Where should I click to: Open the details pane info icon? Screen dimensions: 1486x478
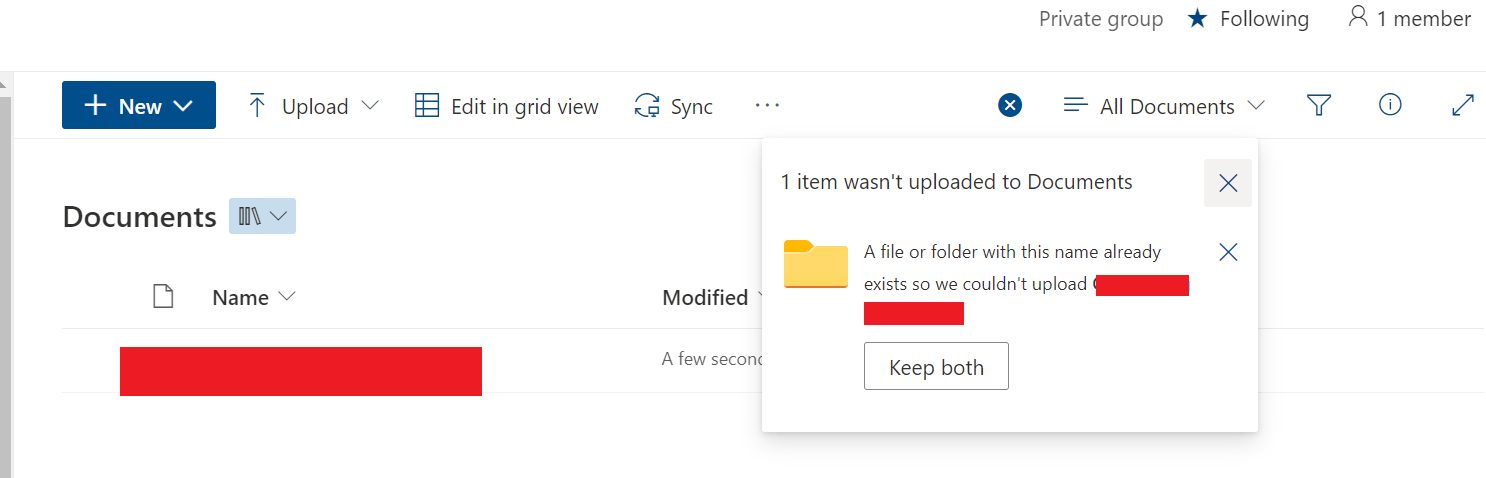(1390, 105)
